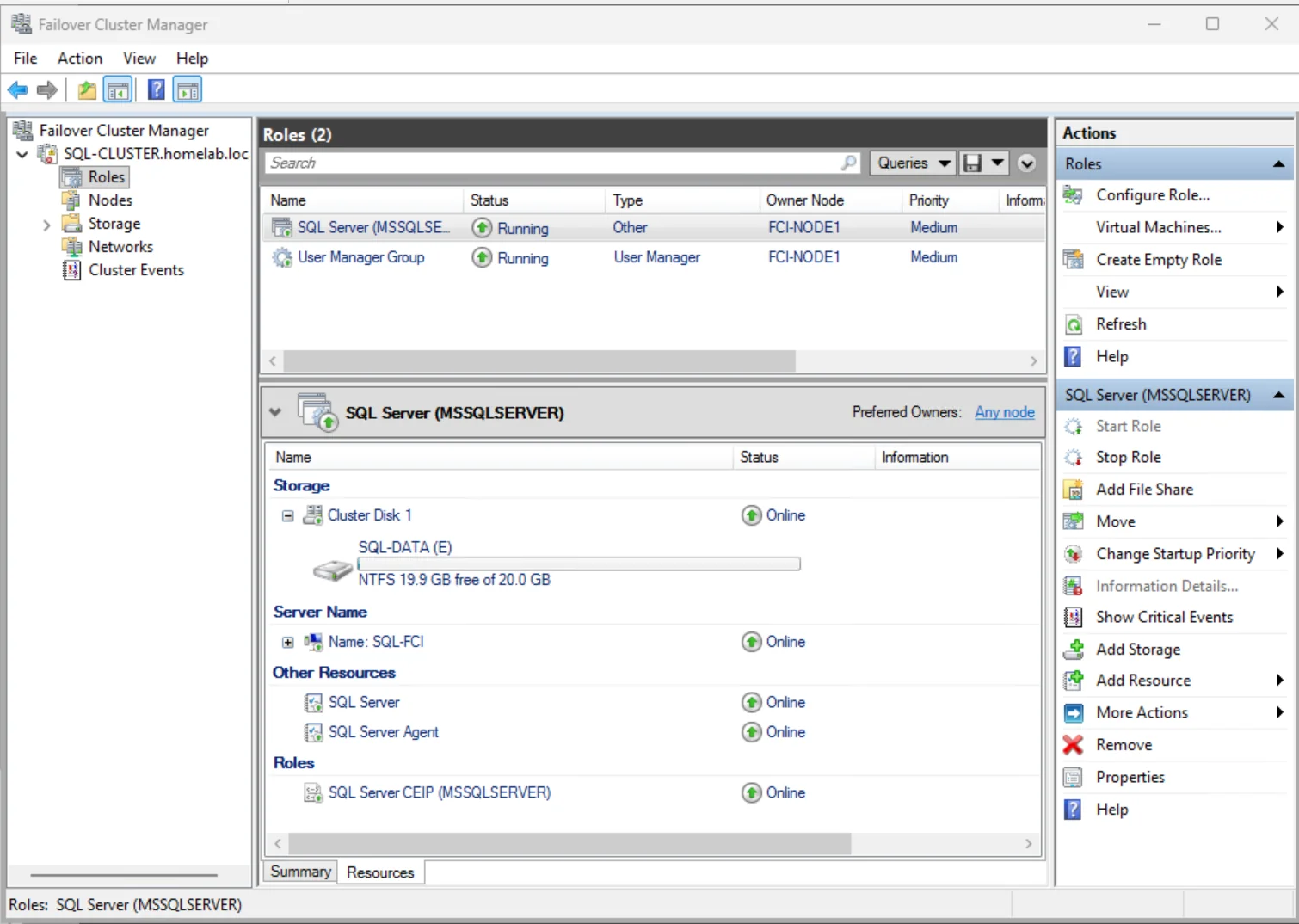Select the User Manager Group role row
1299x924 pixels.
[652, 257]
